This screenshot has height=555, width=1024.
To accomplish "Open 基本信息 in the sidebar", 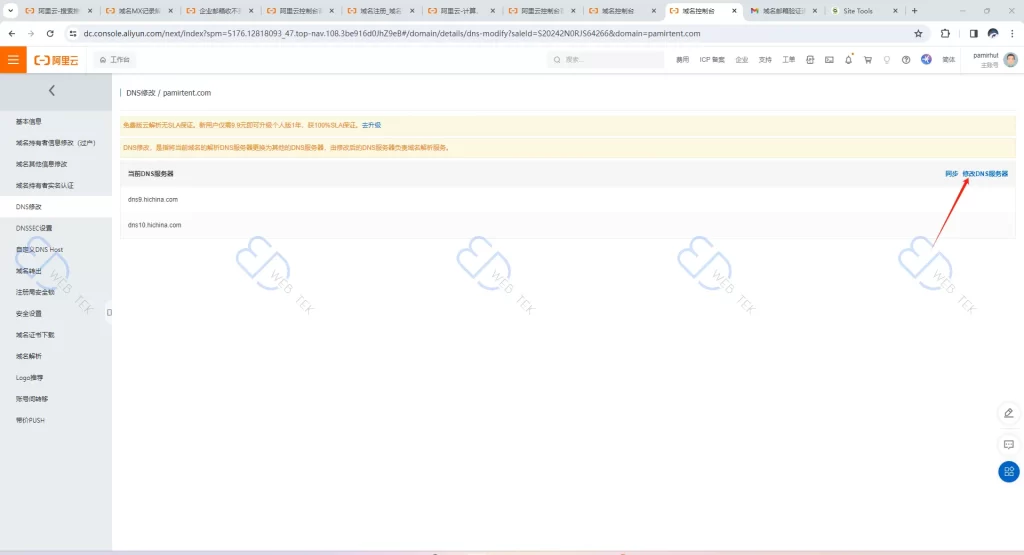I will point(29,121).
